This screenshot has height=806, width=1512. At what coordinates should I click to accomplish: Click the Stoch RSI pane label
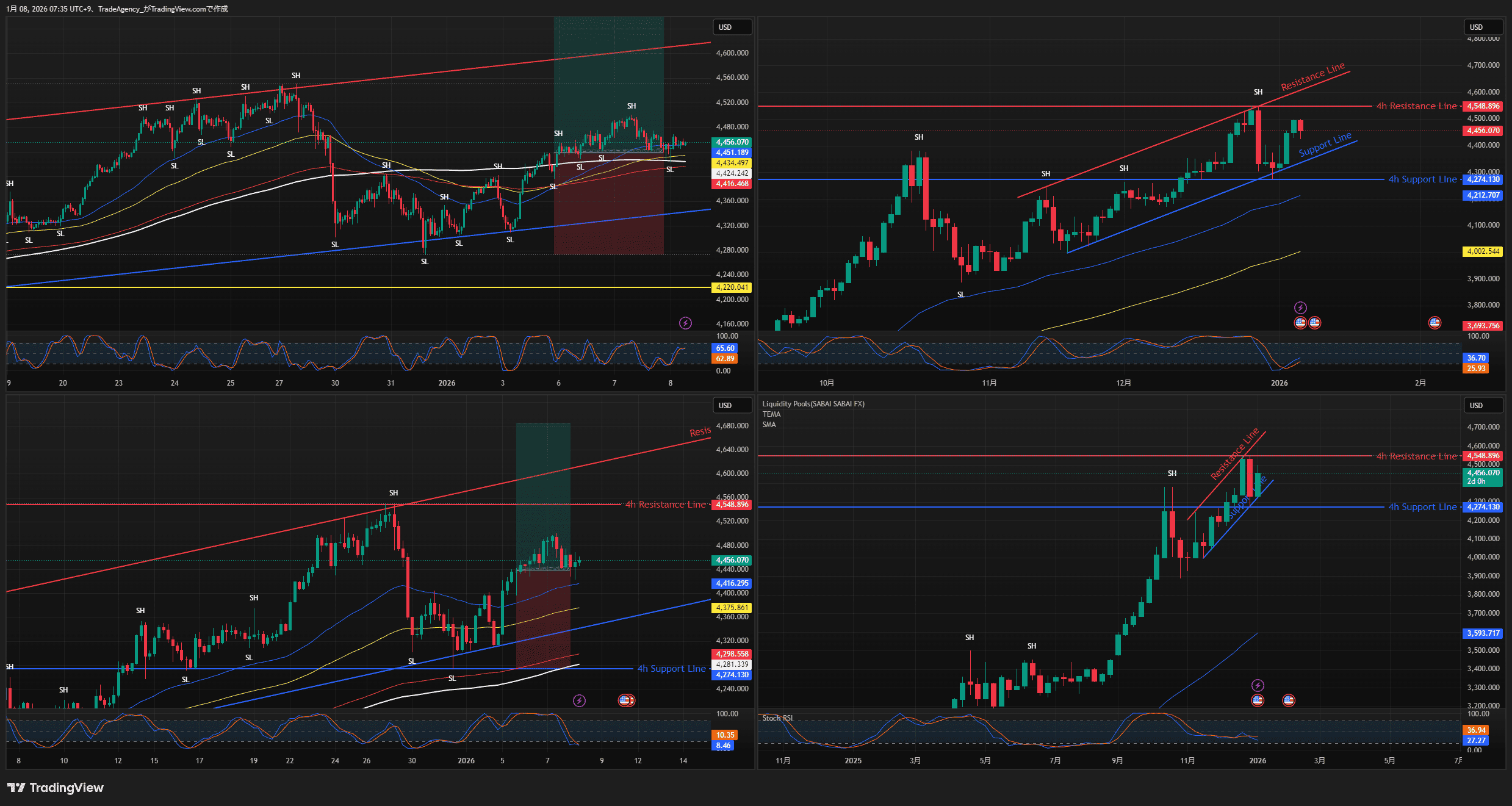point(777,718)
